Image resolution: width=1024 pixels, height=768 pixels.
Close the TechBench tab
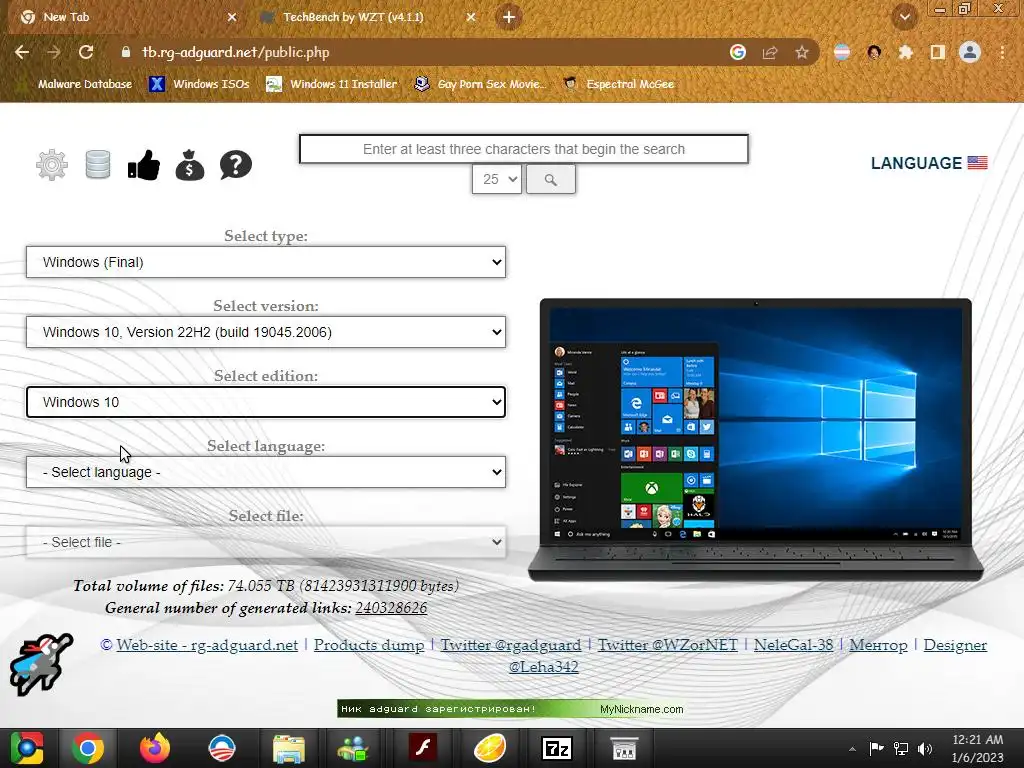(471, 17)
